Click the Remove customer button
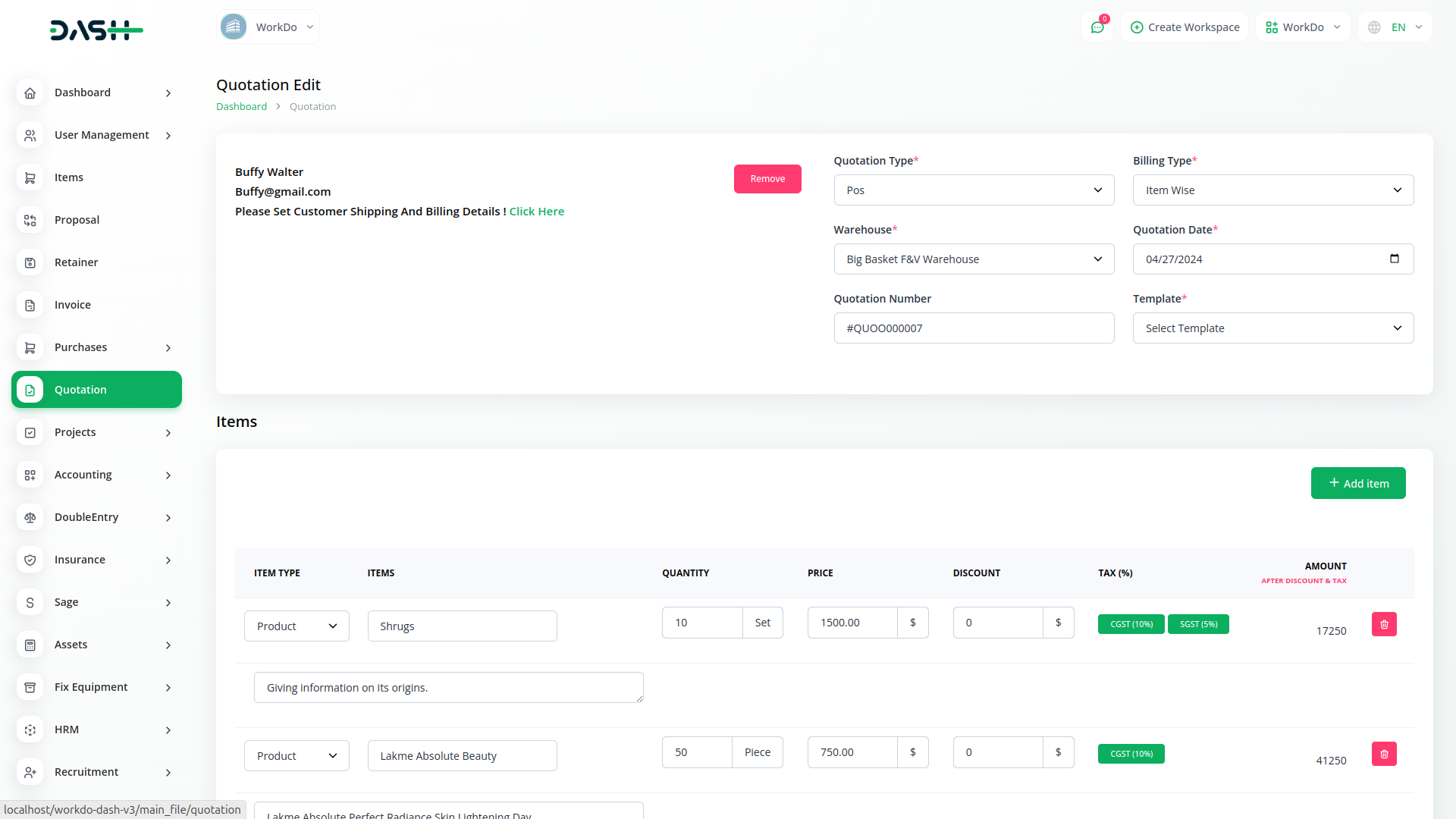 (x=767, y=179)
